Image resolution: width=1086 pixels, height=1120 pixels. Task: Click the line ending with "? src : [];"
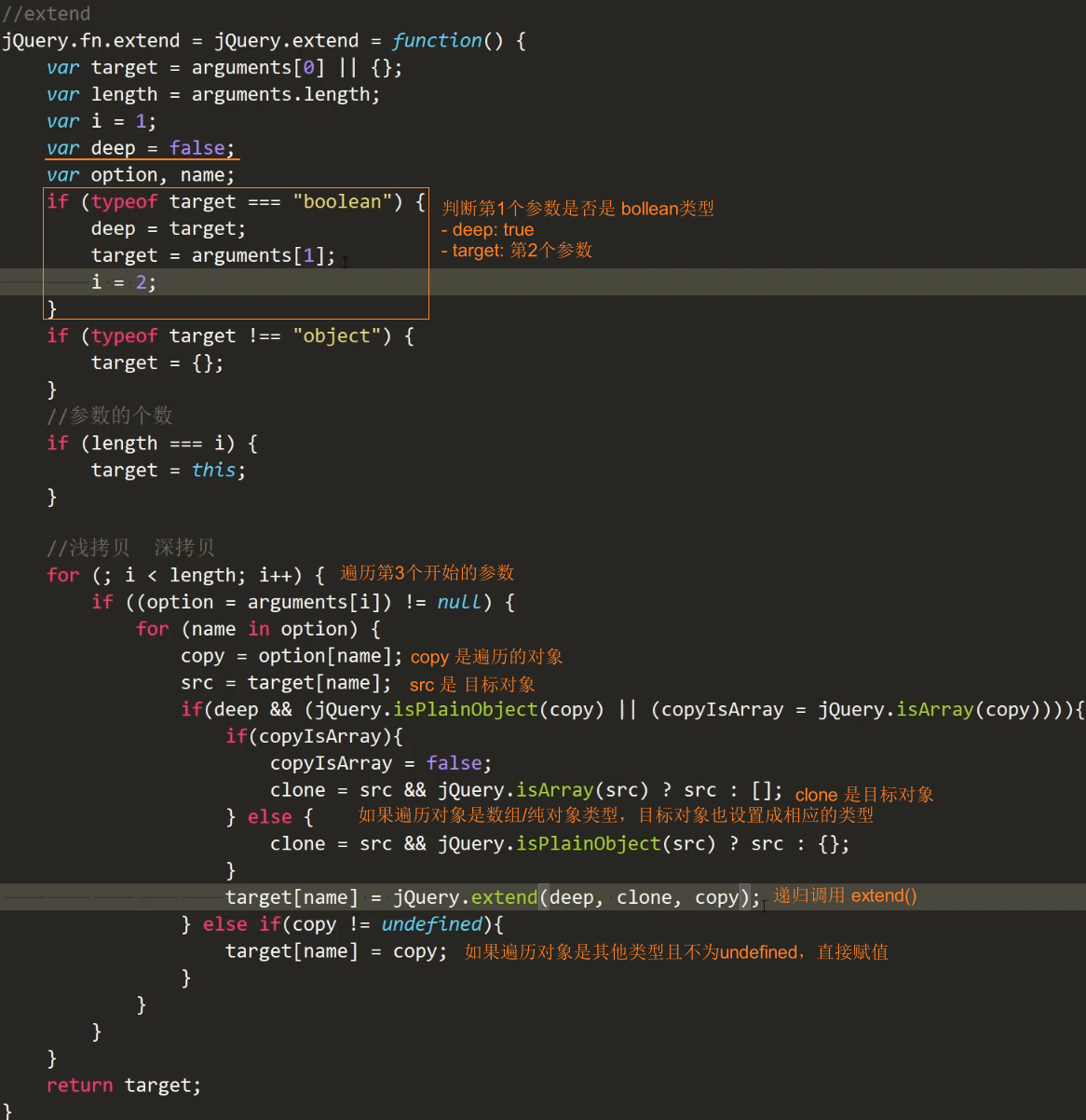pyautogui.click(x=526, y=791)
